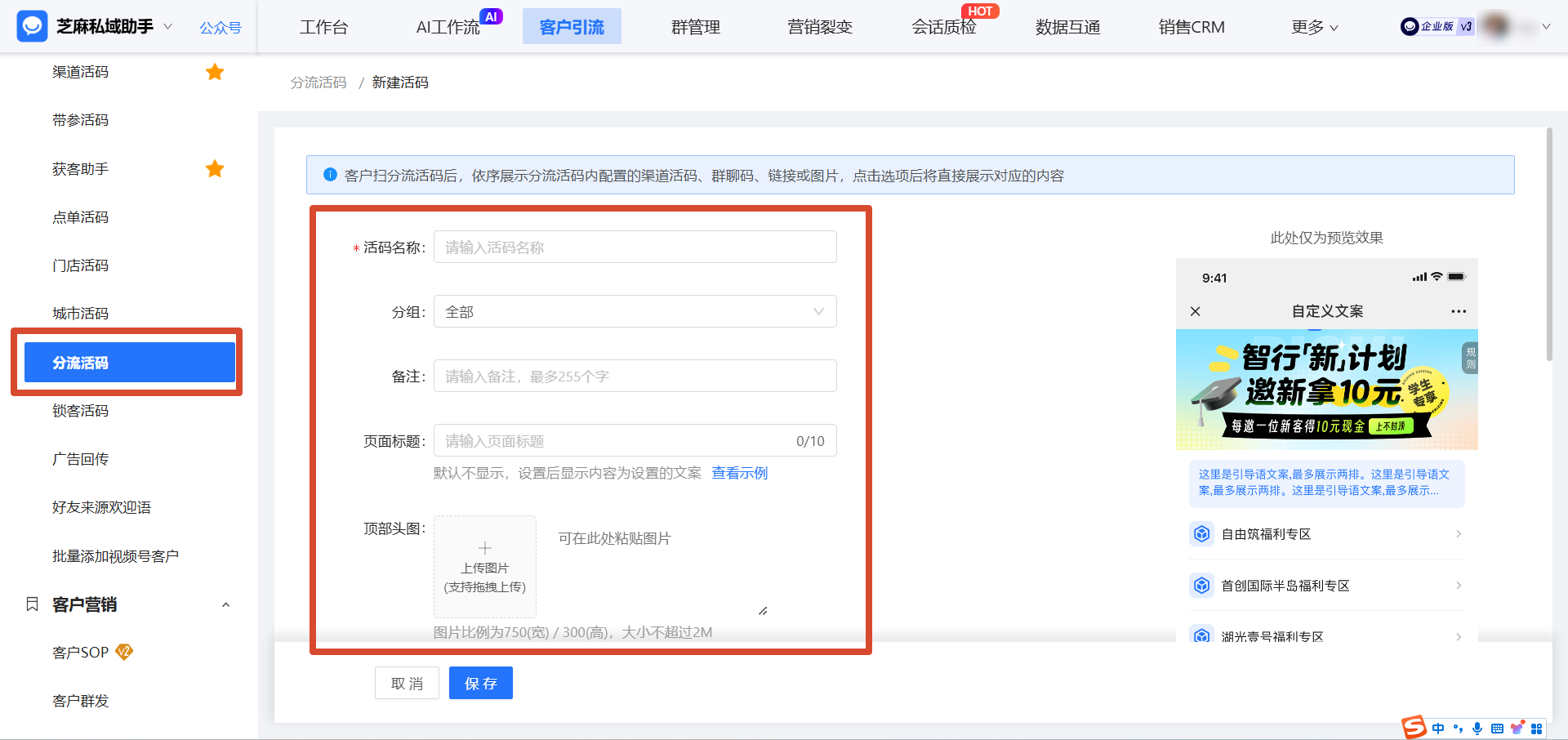Open the 更多 menu in top navigation

pos(1315,27)
